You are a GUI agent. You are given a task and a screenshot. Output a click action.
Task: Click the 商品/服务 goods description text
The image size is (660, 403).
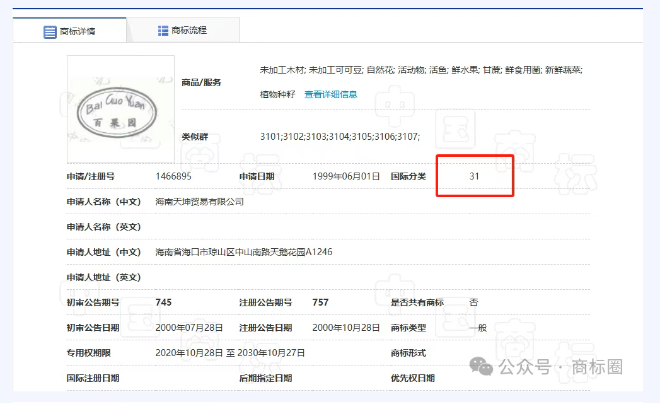point(420,70)
